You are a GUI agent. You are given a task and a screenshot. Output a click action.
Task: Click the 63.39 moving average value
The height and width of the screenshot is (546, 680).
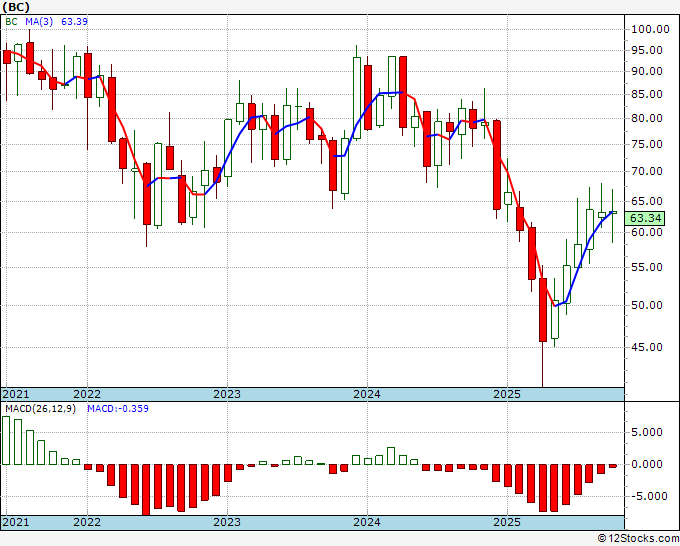click(75, 21)
